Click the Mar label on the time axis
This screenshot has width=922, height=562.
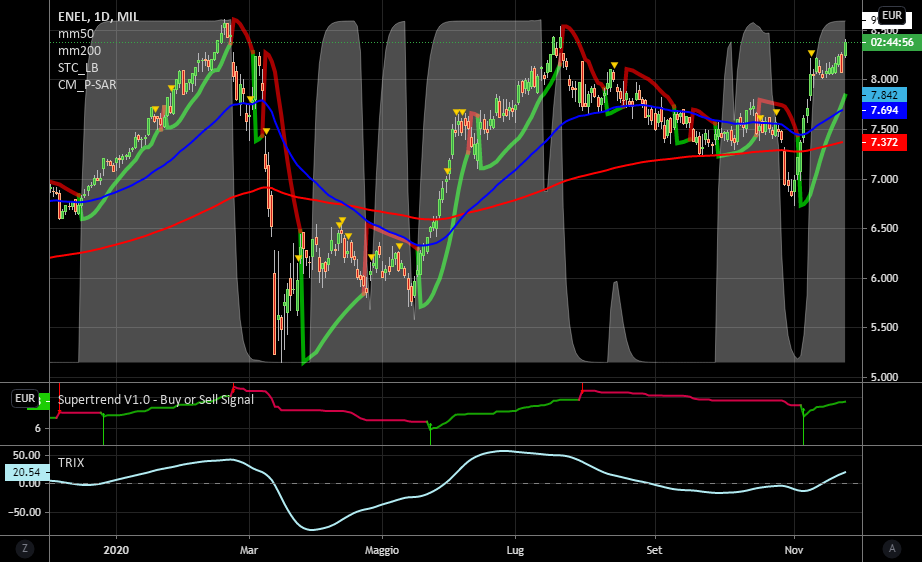[x=249, y=550]
